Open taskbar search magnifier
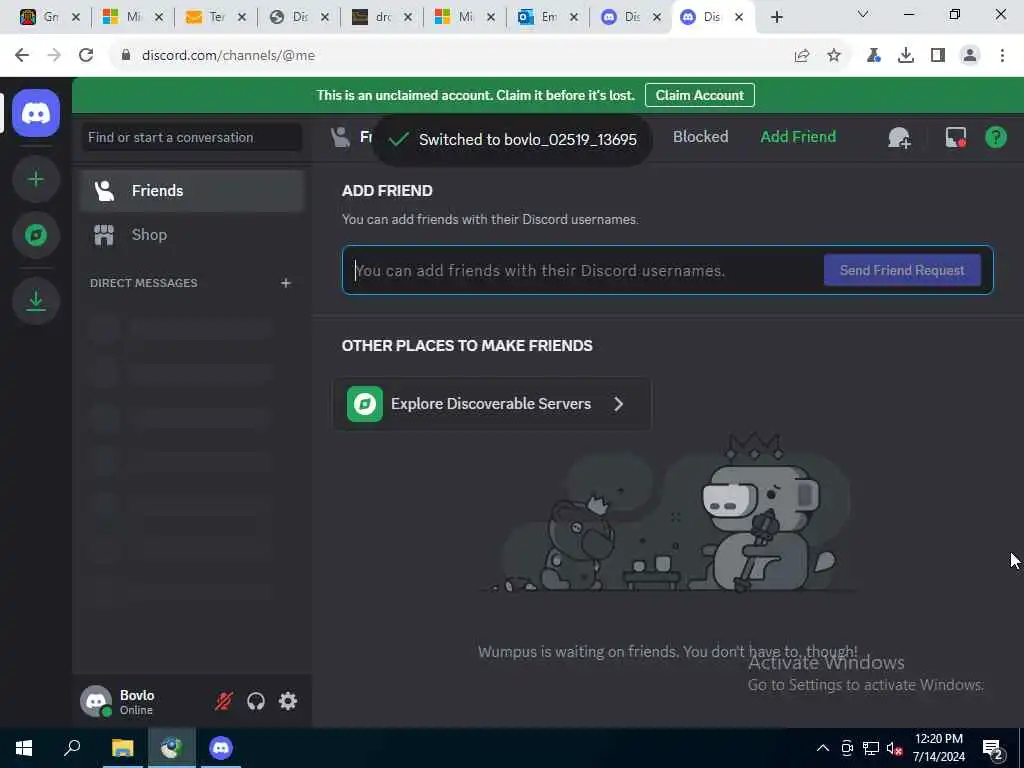The image size is (1024, 768). pos(72,748)
